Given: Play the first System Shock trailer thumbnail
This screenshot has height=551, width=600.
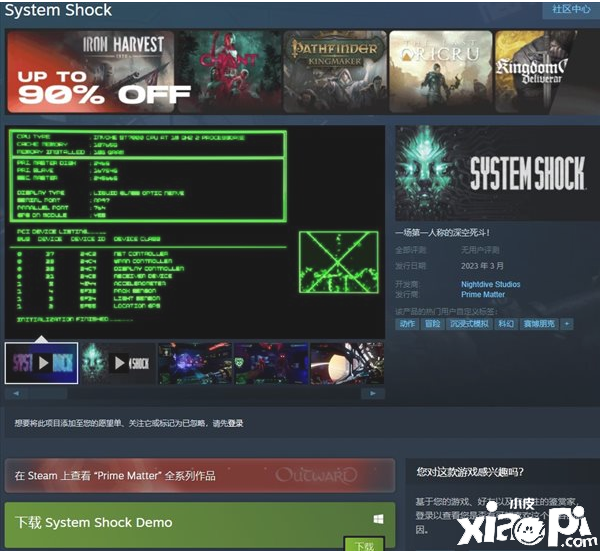Looking at the screenshot, I should pyautogui.click(x=42, y=363).
